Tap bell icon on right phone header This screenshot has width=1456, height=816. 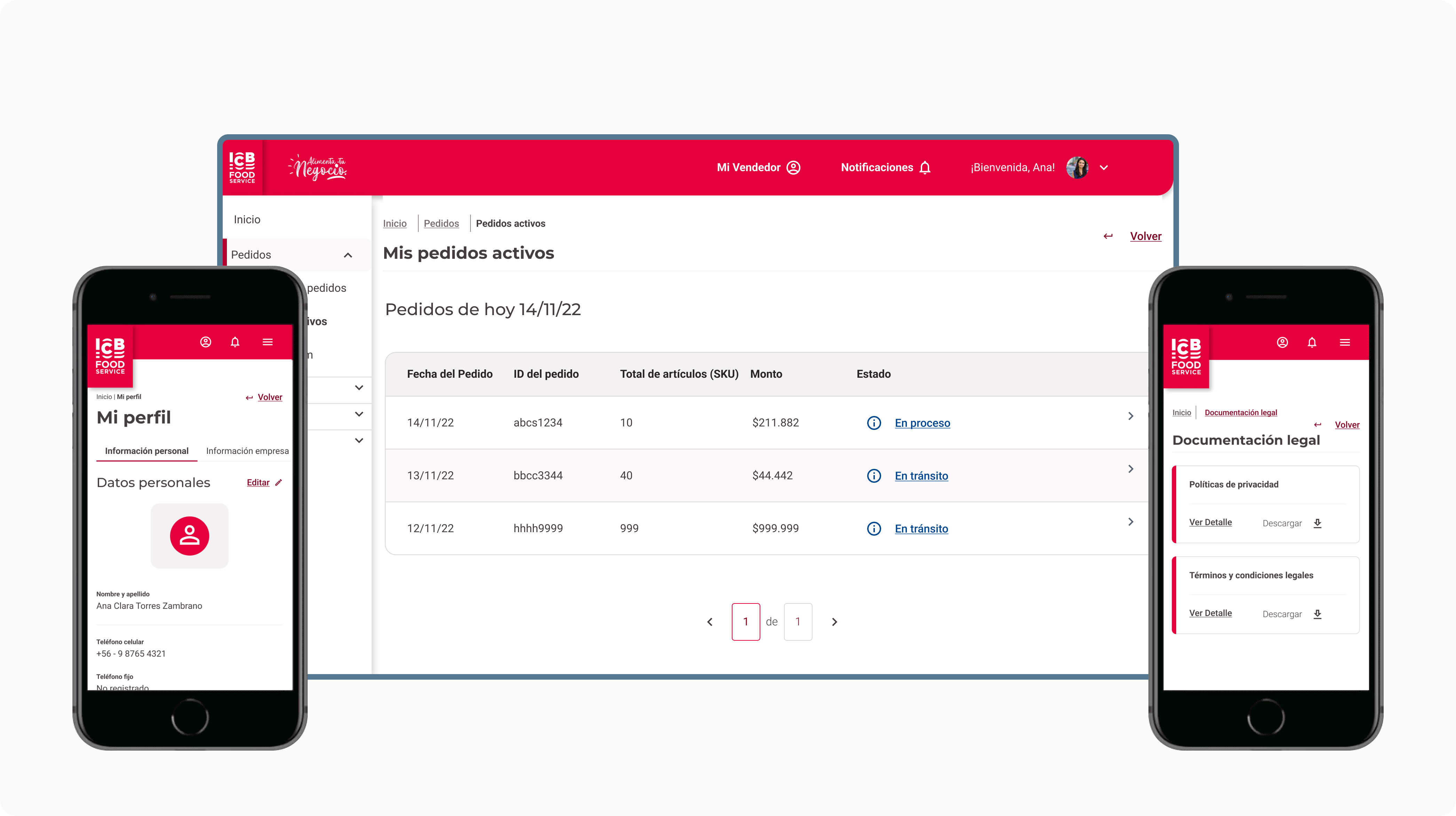point(1312,343)
